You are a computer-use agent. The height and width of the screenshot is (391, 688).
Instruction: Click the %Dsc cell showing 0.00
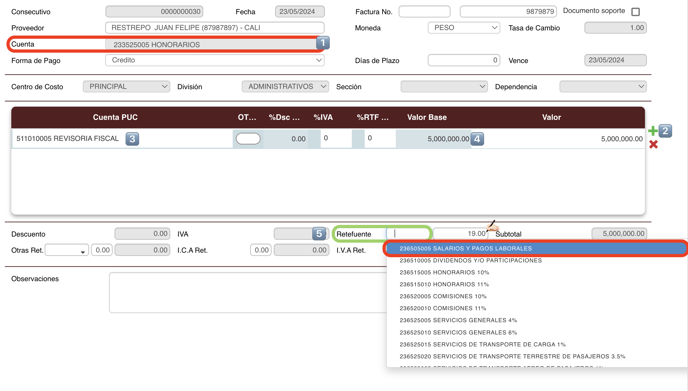point(286,139)
